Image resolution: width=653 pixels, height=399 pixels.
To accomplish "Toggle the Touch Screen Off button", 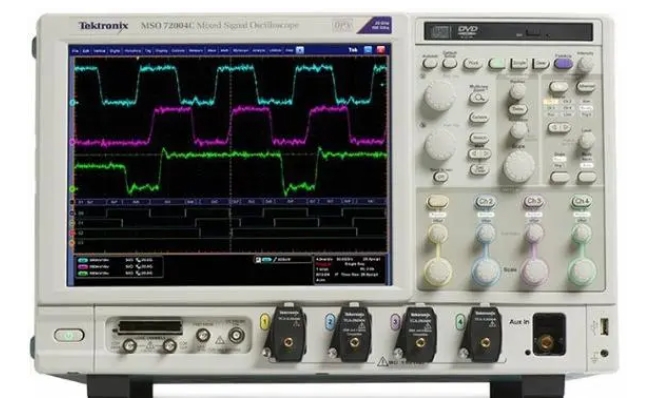I will [x=440, y=177].
